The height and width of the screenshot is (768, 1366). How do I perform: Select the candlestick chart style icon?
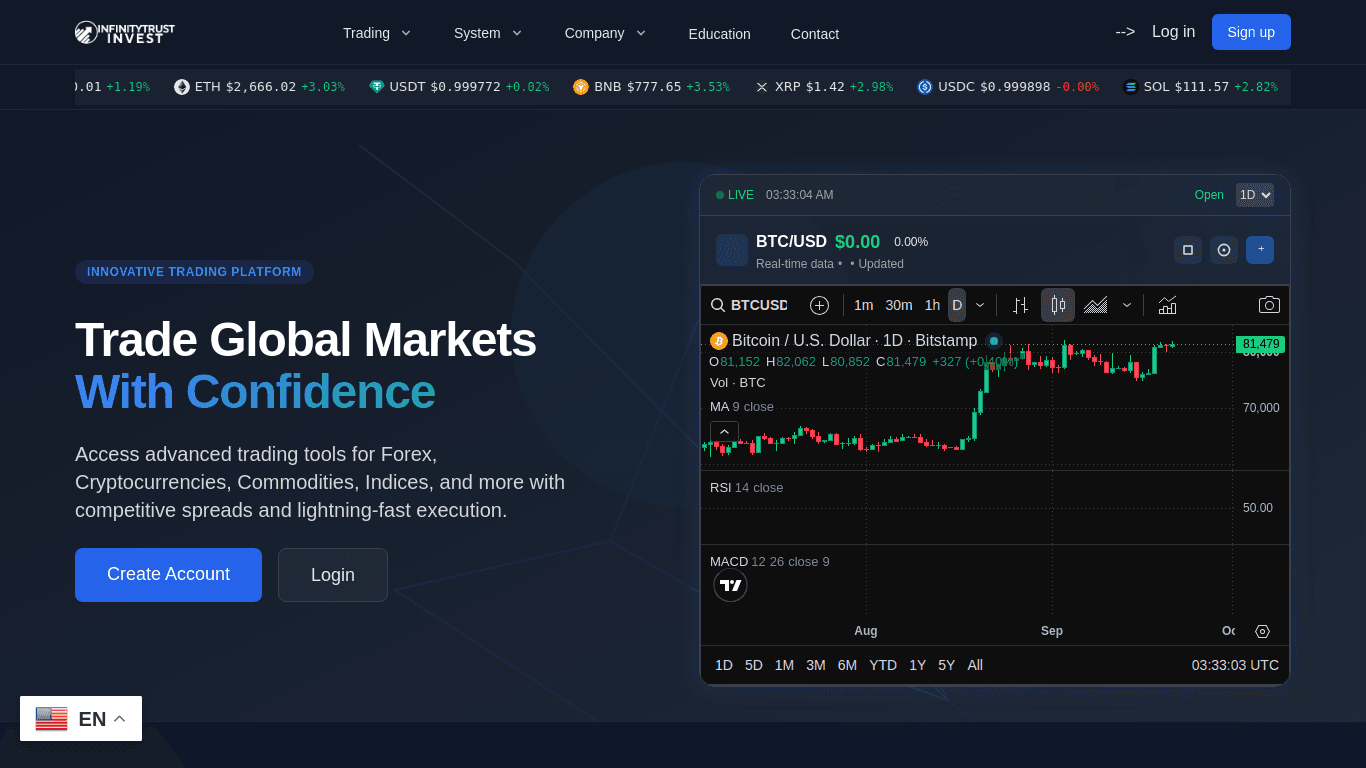pyautogui.click(x=1058, y=305)
